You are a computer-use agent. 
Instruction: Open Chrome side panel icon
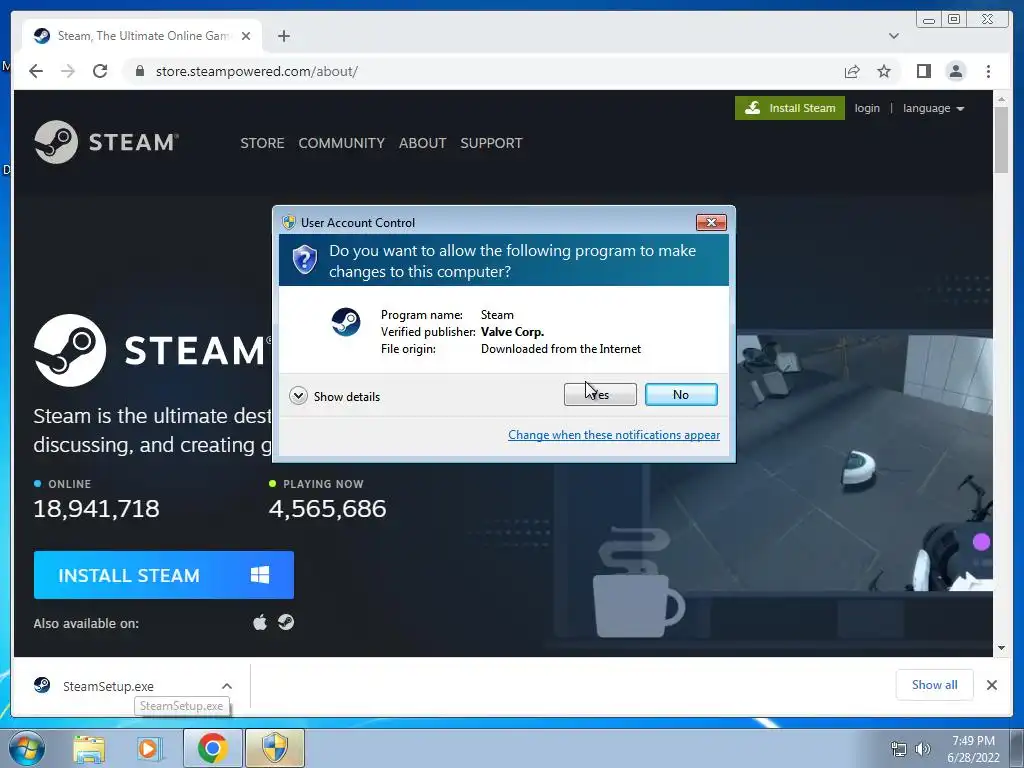point(923,71)
